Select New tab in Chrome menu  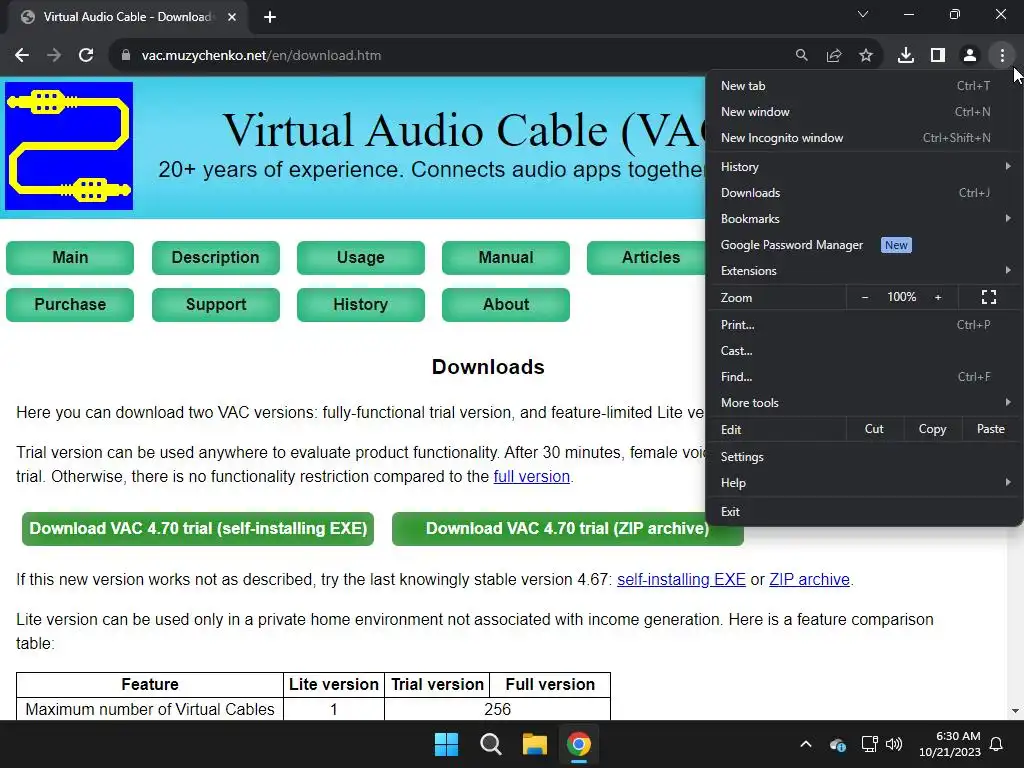point(864,86)
